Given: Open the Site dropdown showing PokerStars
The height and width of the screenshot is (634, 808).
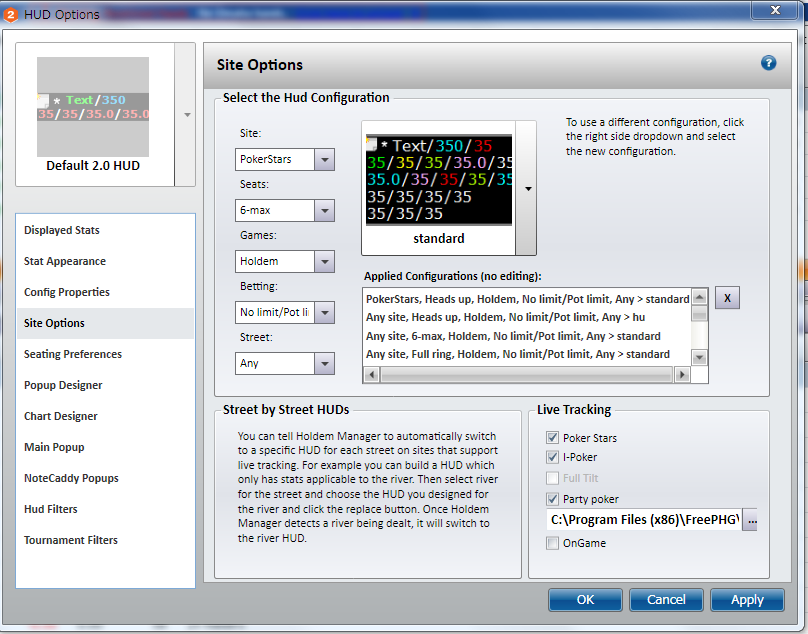Looking at the screenshot, I should pyautogui.click(x=324, y=159).
